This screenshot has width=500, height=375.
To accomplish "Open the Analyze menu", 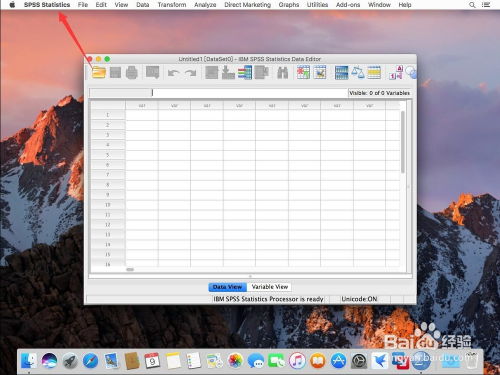I will tap(205, 5).
